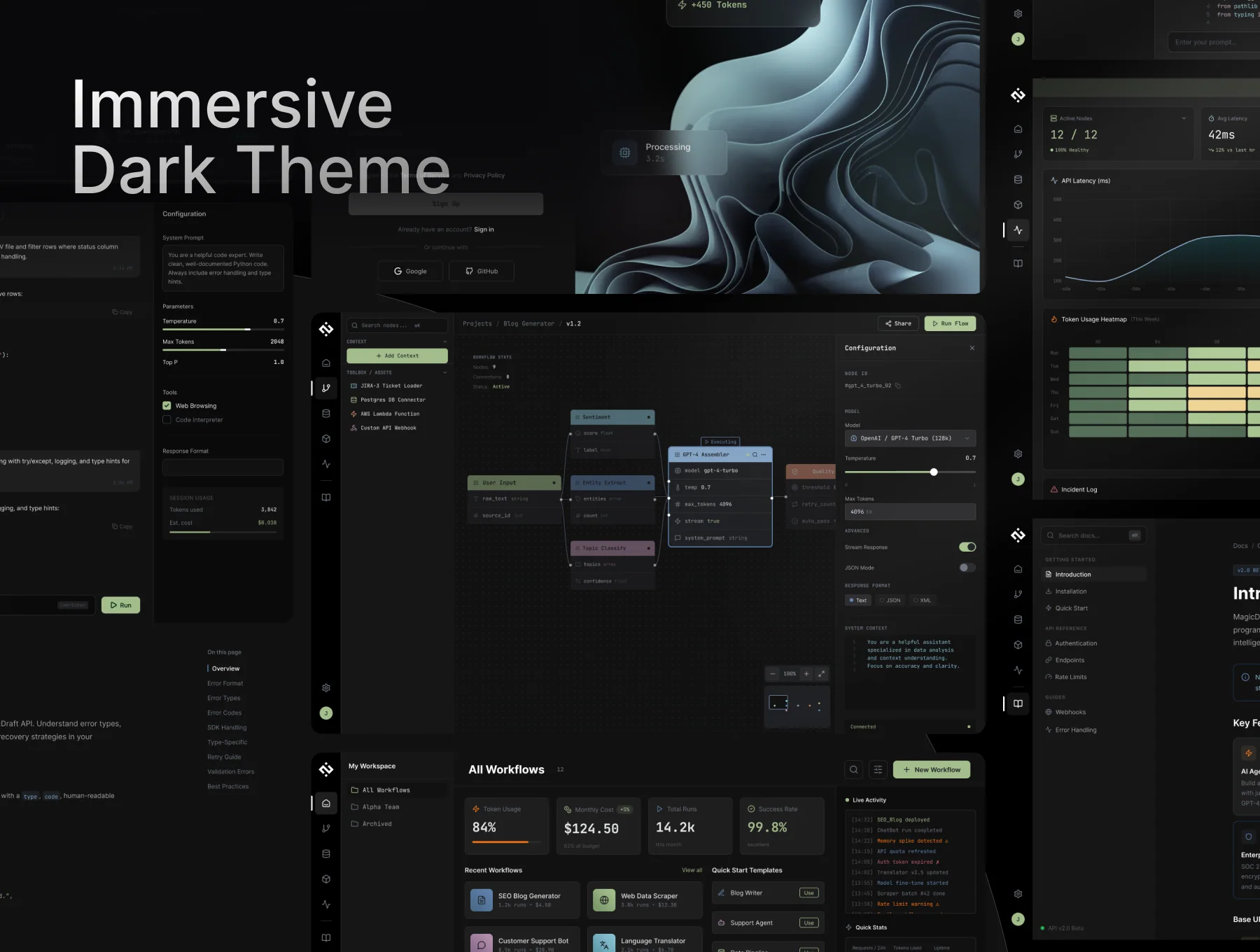
Task: Close the flow editor Configuration panel
Action: click(x=972, y=348)
